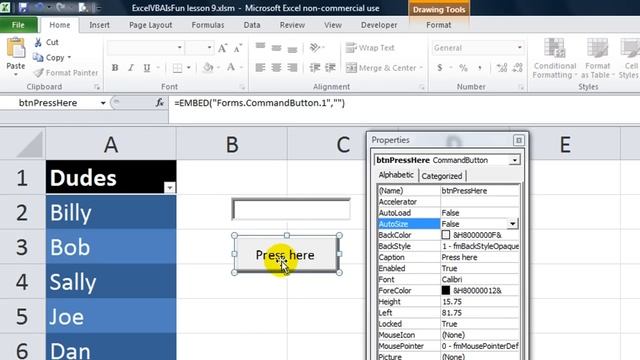Click the Paste clipboard icon

tap(16, 49)
